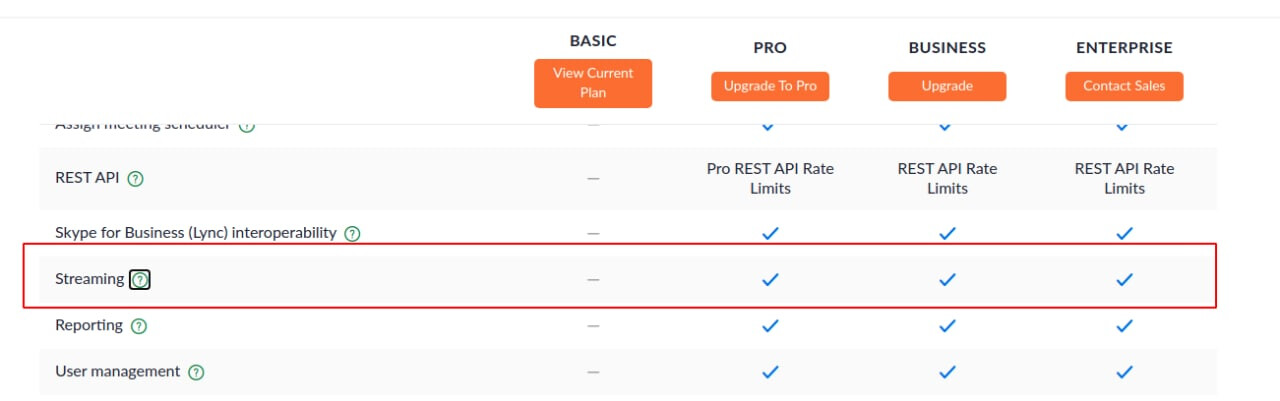Image resolution: width=1280 pixels, height=401 pixels.
Task: Click the Business checkmark for User management
Action: point(947,372)
